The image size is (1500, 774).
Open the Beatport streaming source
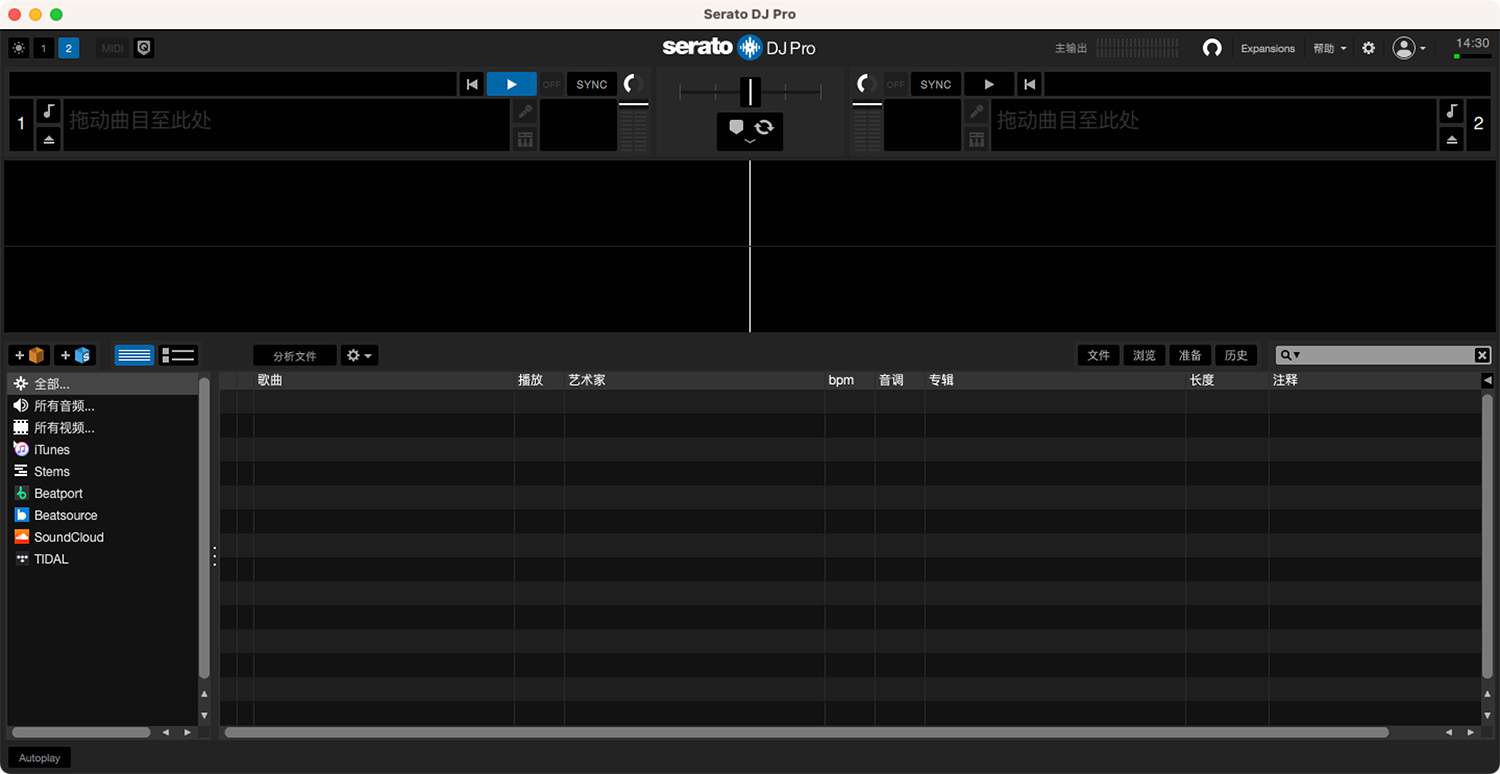[x=103, y=494]
